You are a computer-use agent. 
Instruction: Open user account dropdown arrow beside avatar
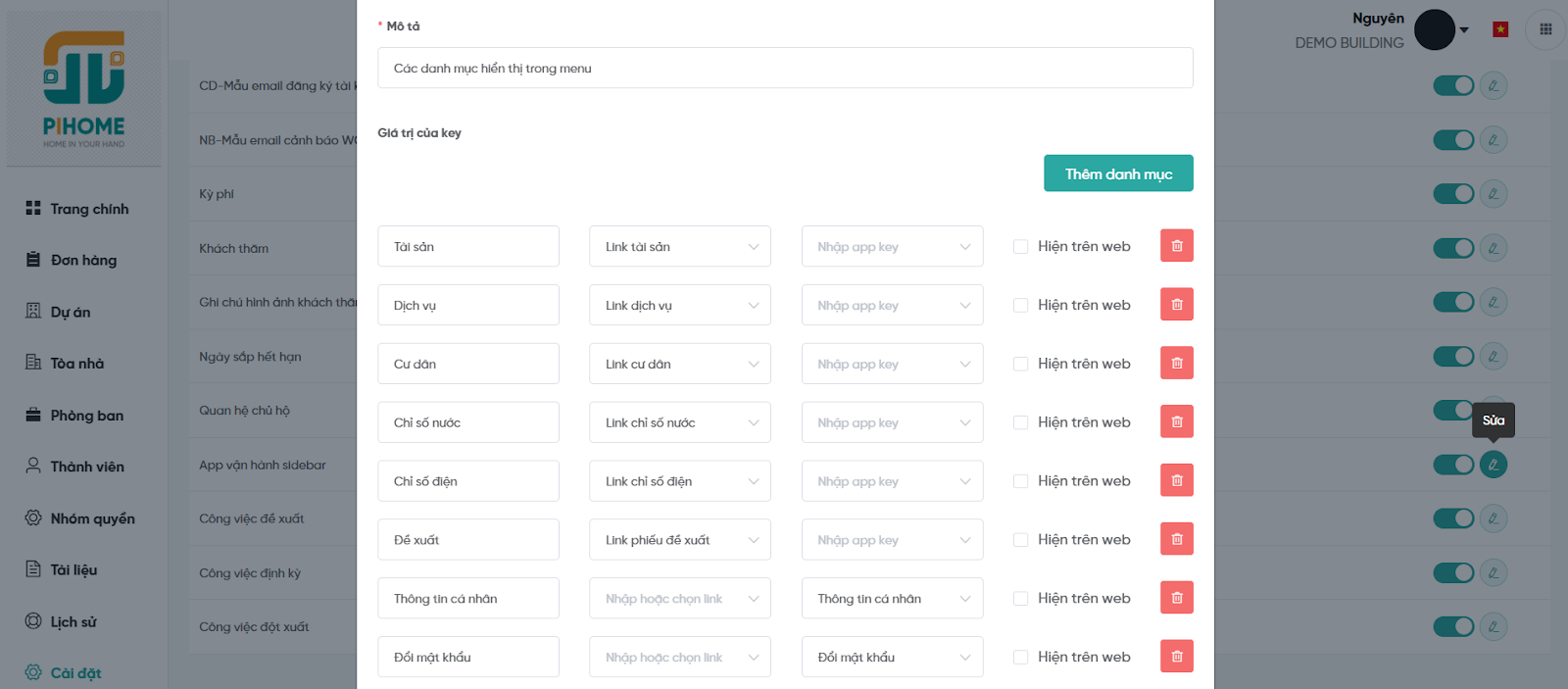tap(1464, 30)
